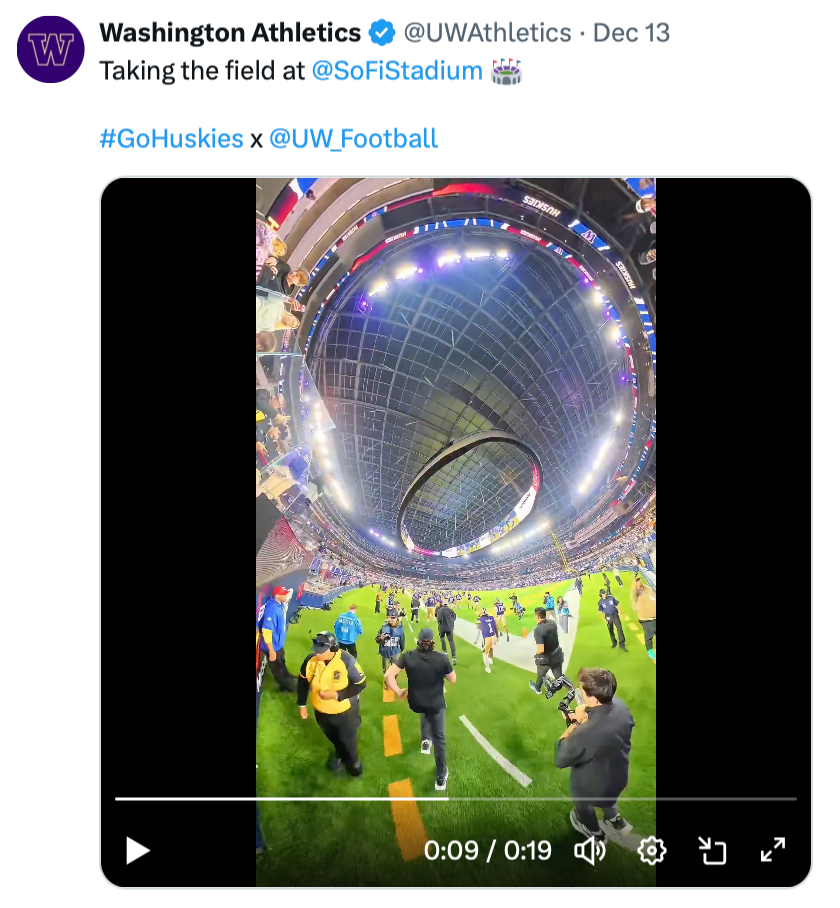Open video settings gear
Screen dimensions: 840x908
pos(651,850)
